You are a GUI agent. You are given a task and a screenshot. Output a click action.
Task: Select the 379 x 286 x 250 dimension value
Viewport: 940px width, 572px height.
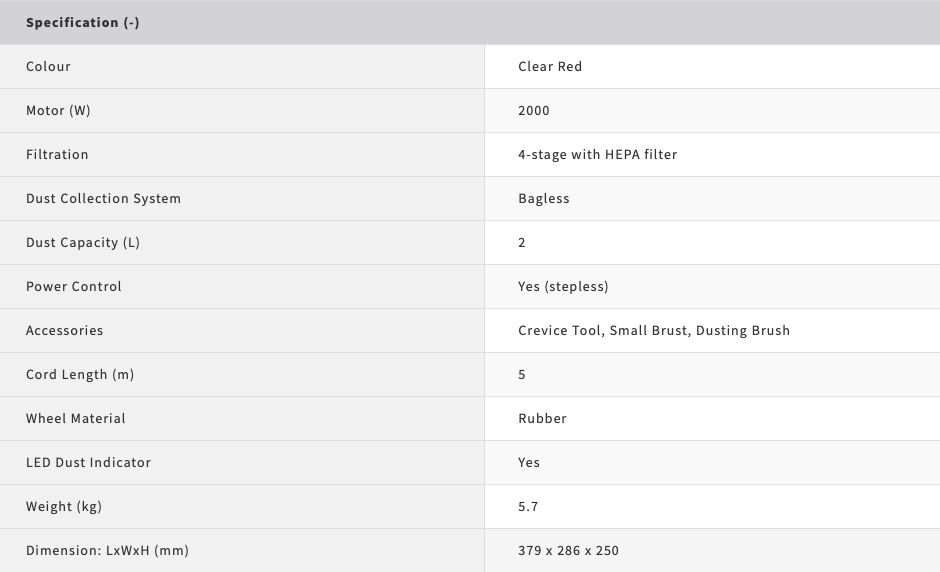click(x=569, y=550)
